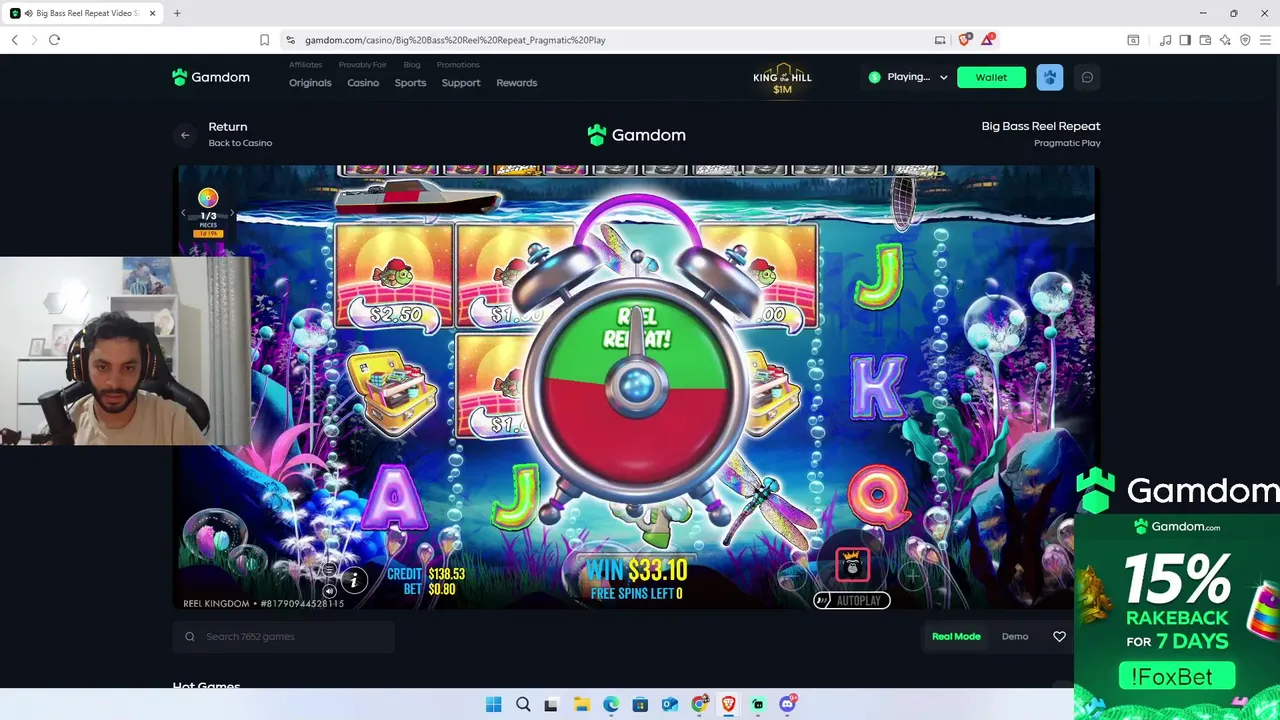Screen dimensions: 1280x720
Task: Open the Originals menu
Action: pyautogui.click(x=310, y=83)
